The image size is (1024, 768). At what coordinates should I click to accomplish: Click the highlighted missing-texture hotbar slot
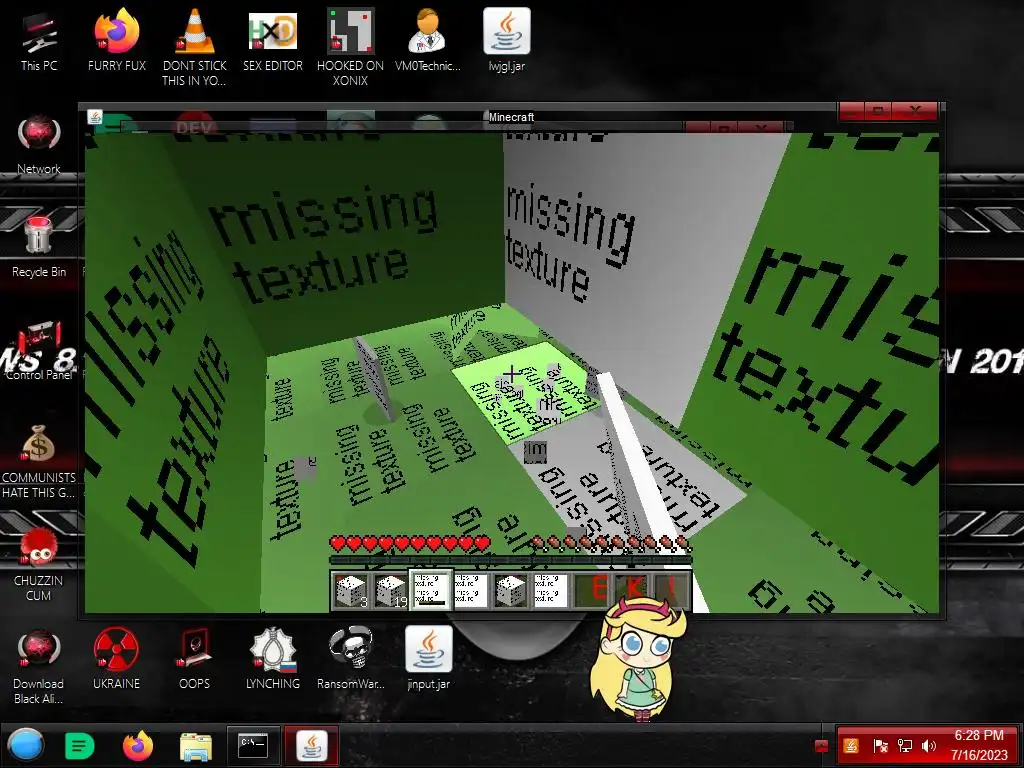pos(430,590)
